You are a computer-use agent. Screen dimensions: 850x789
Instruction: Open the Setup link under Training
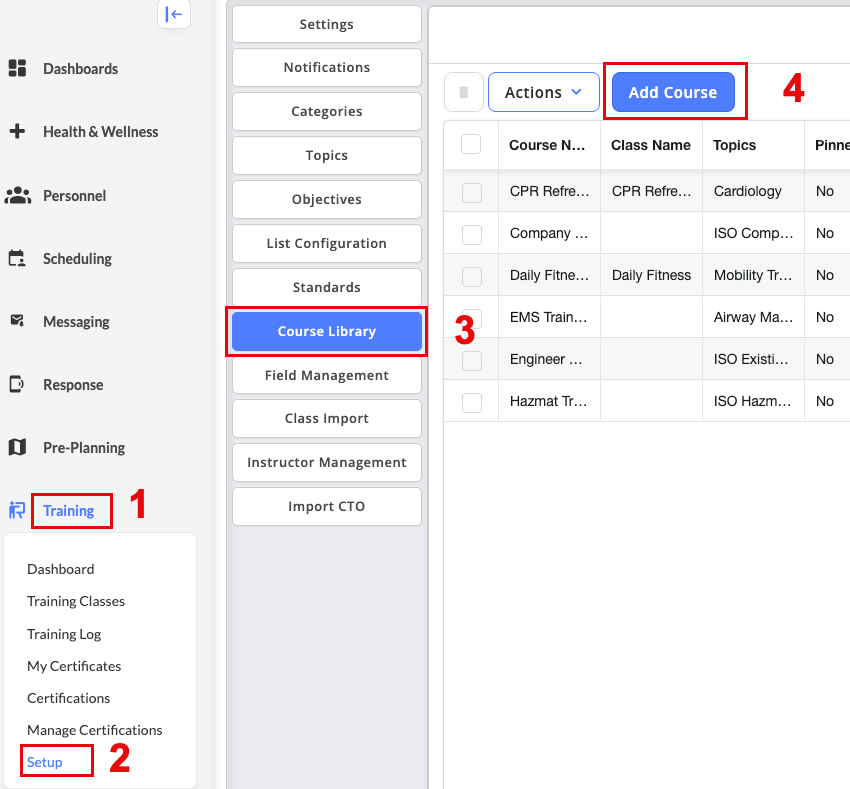[45, 762]
